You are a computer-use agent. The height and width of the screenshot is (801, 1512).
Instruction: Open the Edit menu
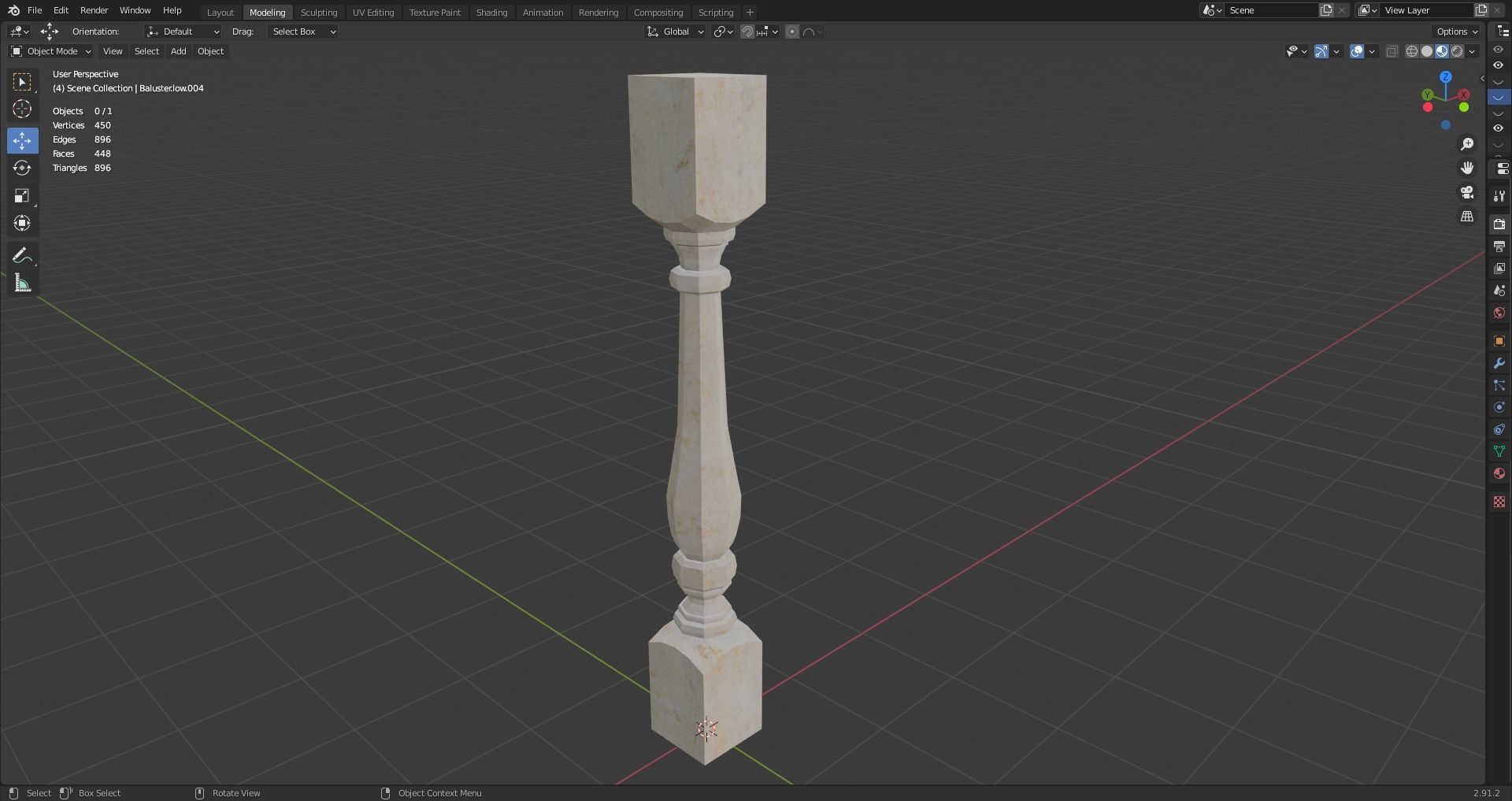pos(61,10)
